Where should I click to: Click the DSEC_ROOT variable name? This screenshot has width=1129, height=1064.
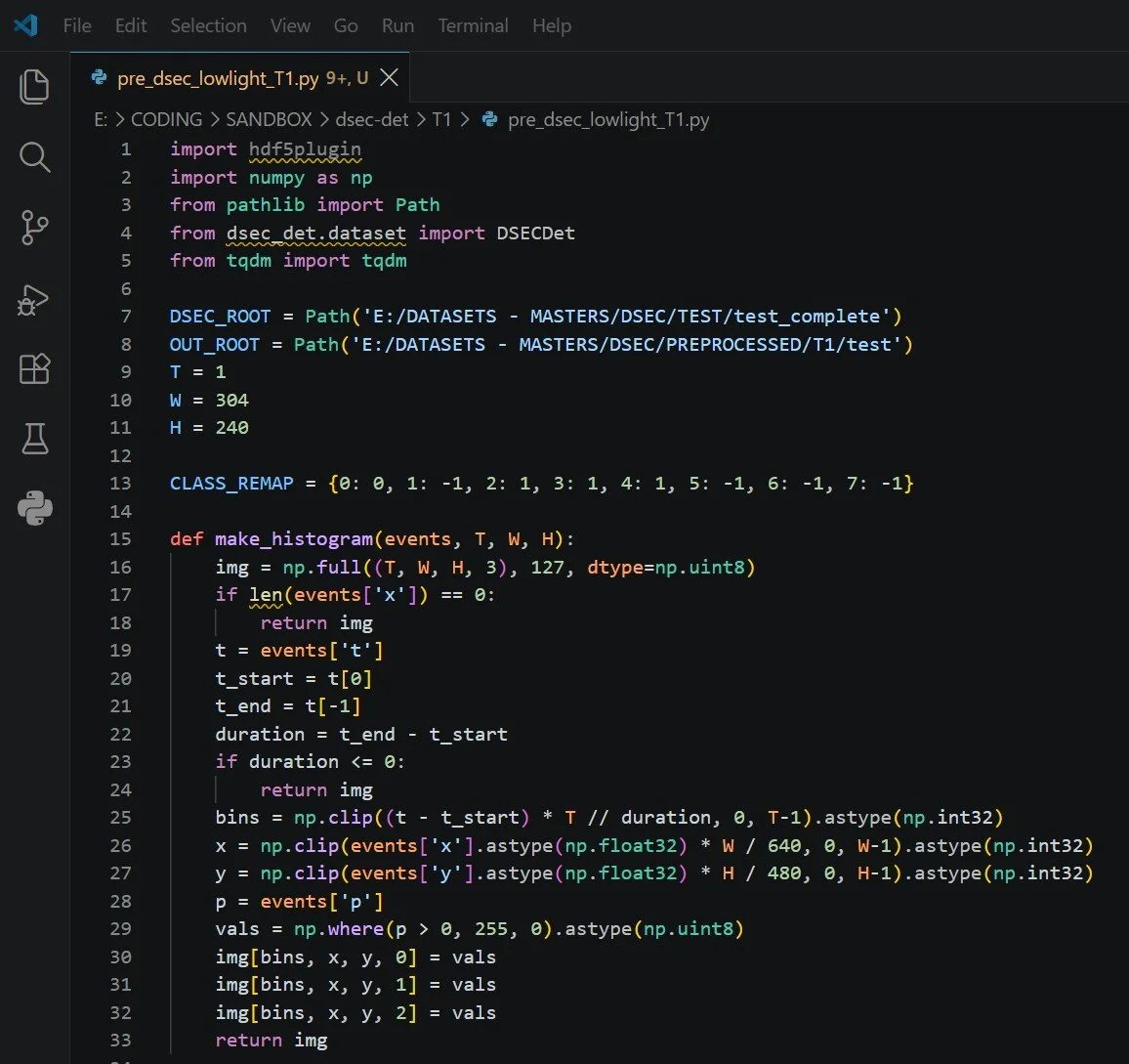[220, 317]
